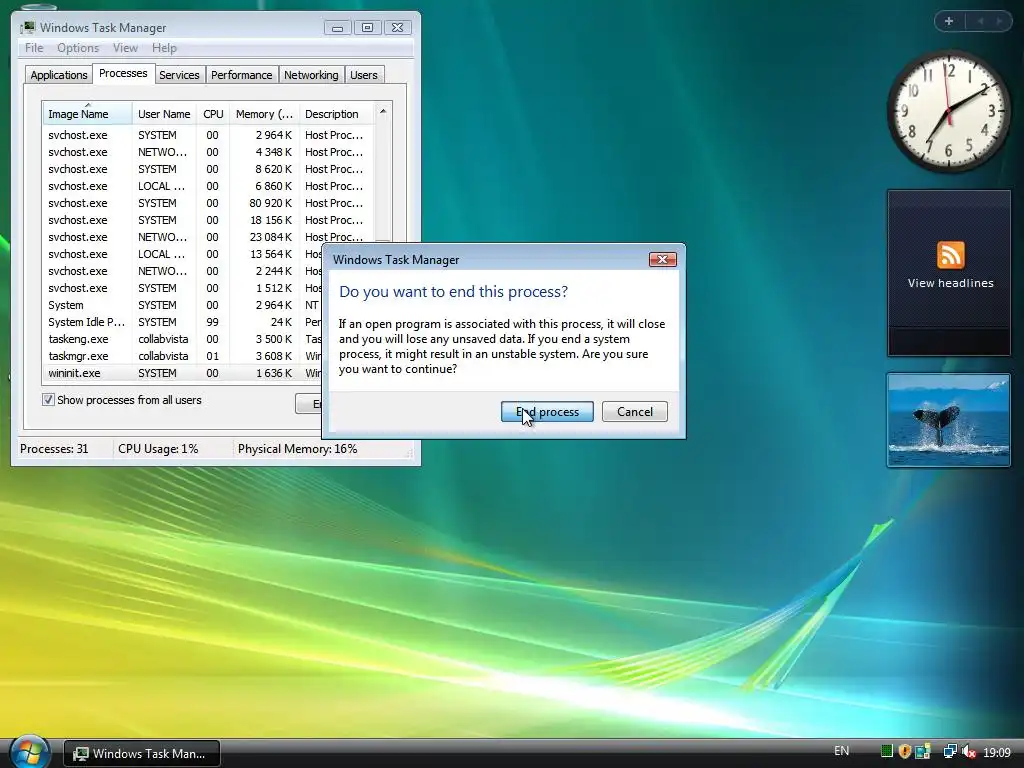The width and height of the screenshot is (1024, 768).
Task: Toggle Show processes from all users
Action: coord(48,400)
